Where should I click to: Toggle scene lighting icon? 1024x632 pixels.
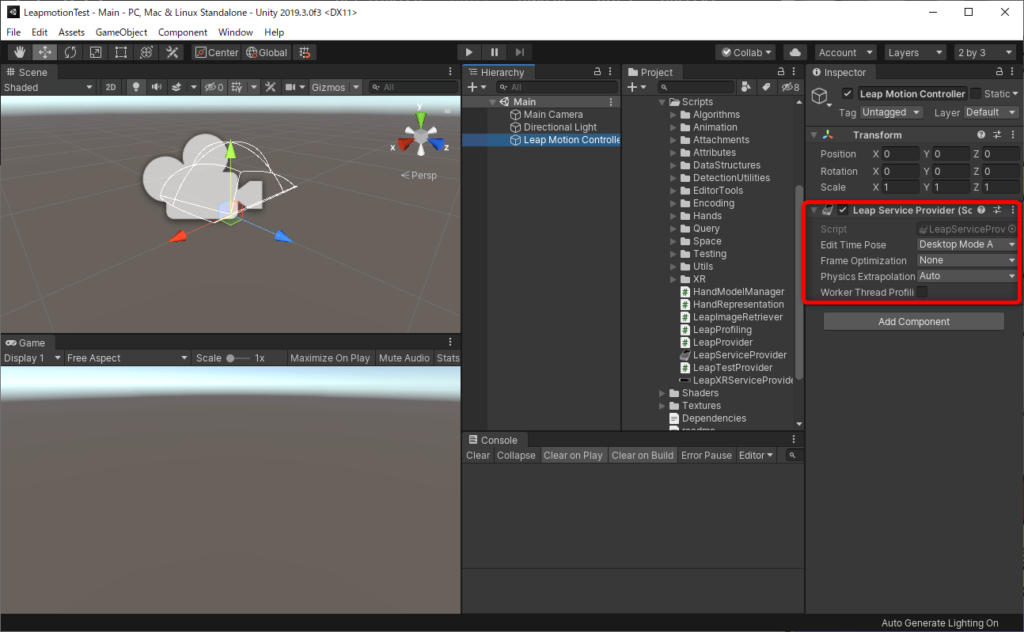[136, 87]
